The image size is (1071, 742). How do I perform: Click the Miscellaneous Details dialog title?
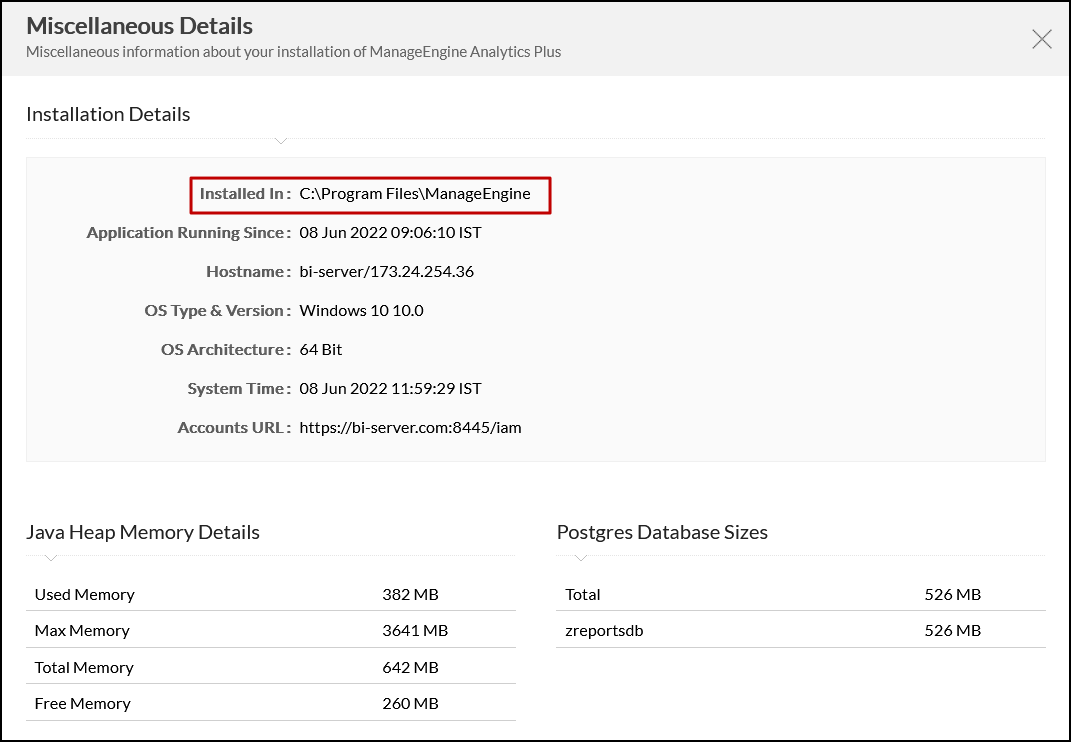(x=139, y=25)
